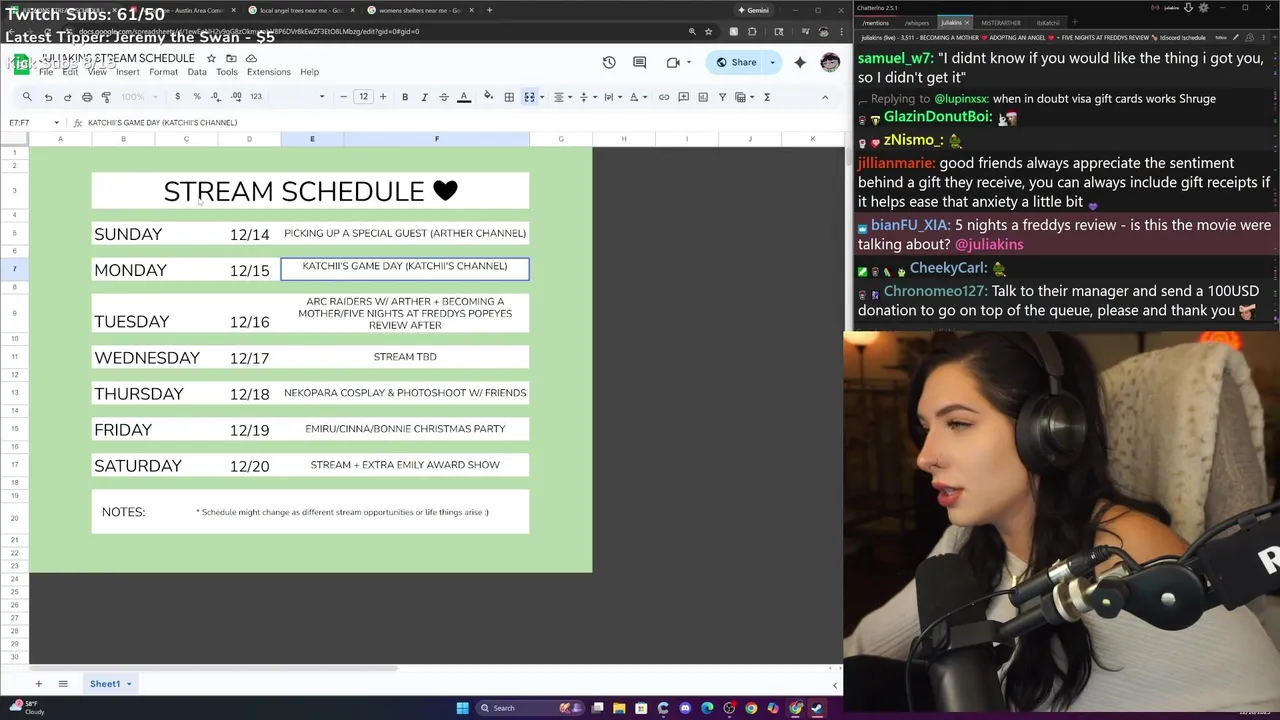This screenshot has width=1280, height=720.
Task: Expand the merge cells options arrow
Action: click(x=541, y=97)
